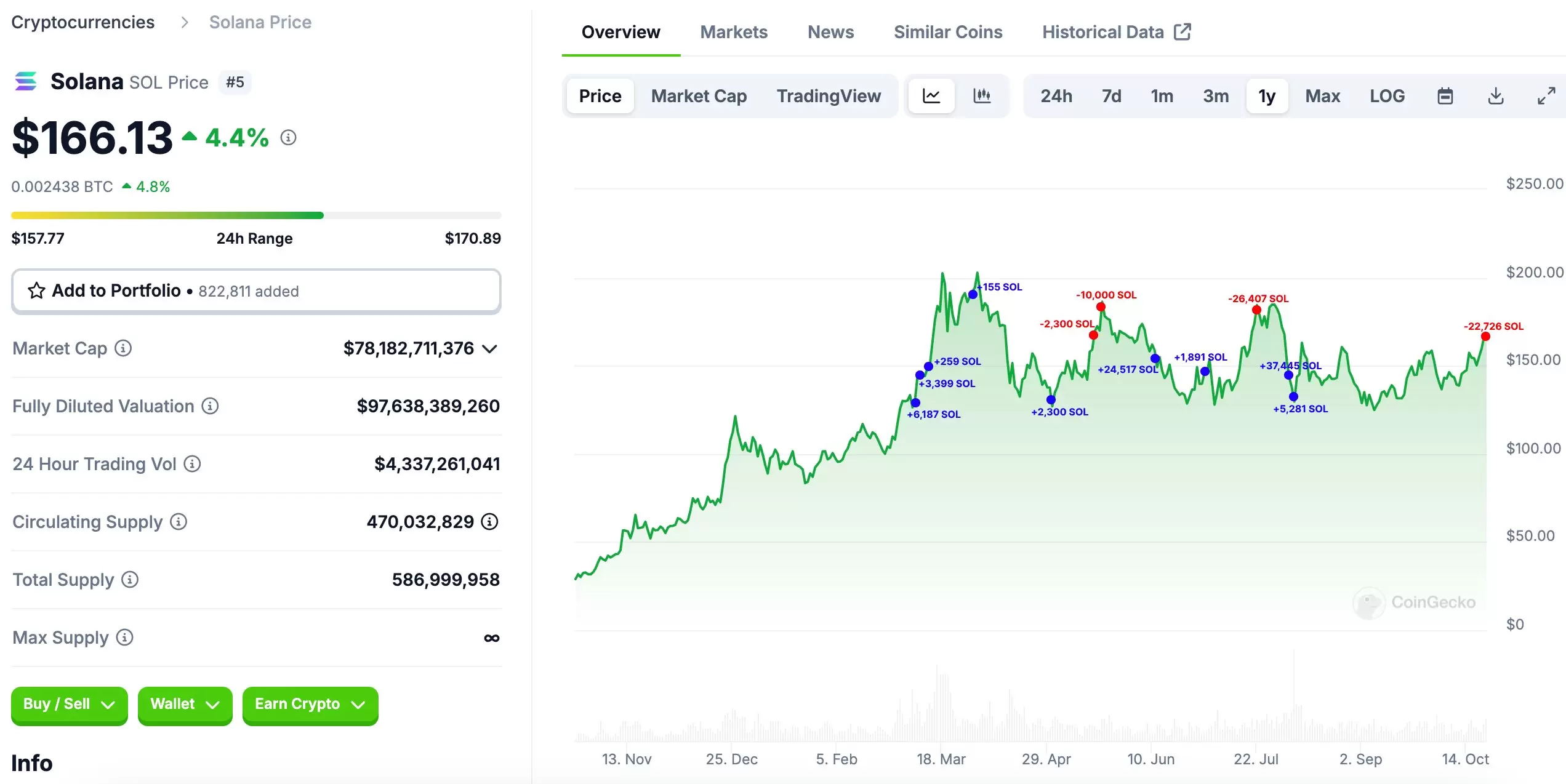Screen dimensions: 1566x784
Task: Click the Max Supply info icon
Action: pos(124,638)
